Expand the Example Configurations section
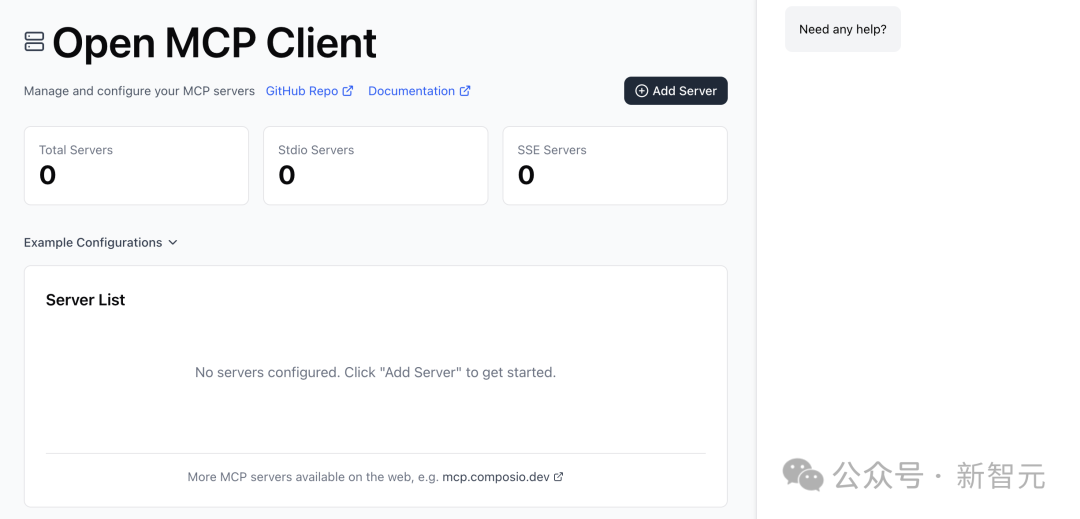This screenshot has height=519, width=1080. [93, 243]
